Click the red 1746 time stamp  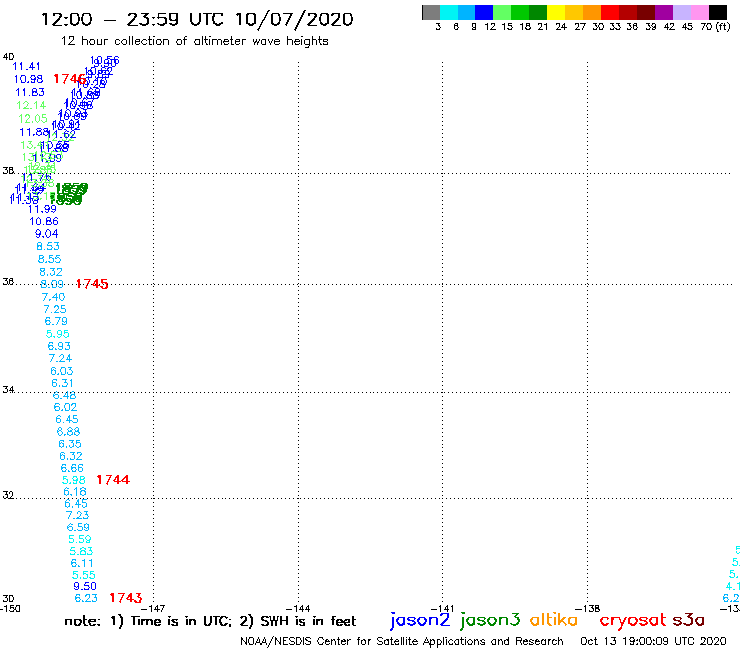click(x=69, y=79)
